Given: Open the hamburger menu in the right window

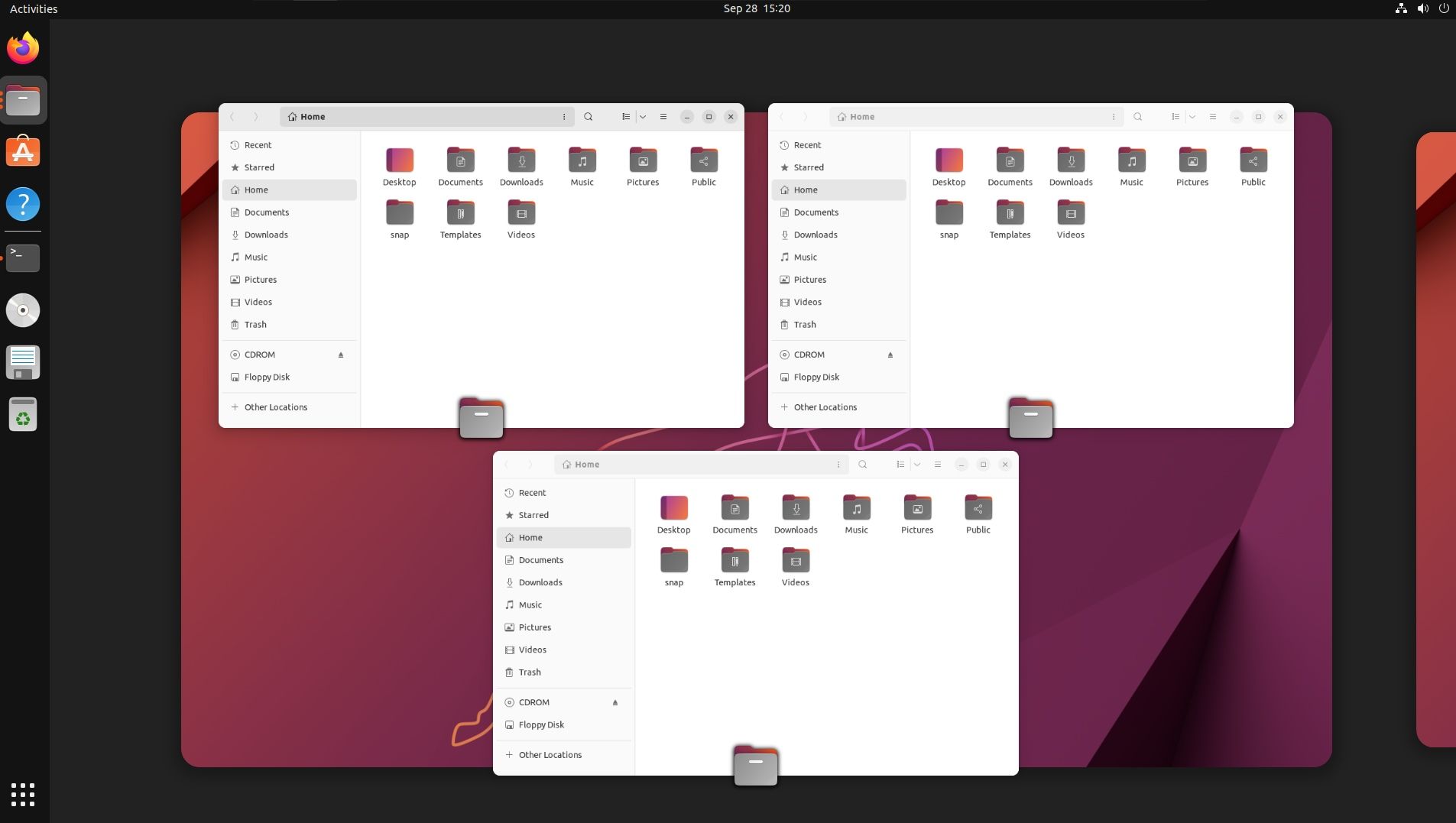Looking at the screenshot, I should pyautogui.click(x=1212, y=116).
